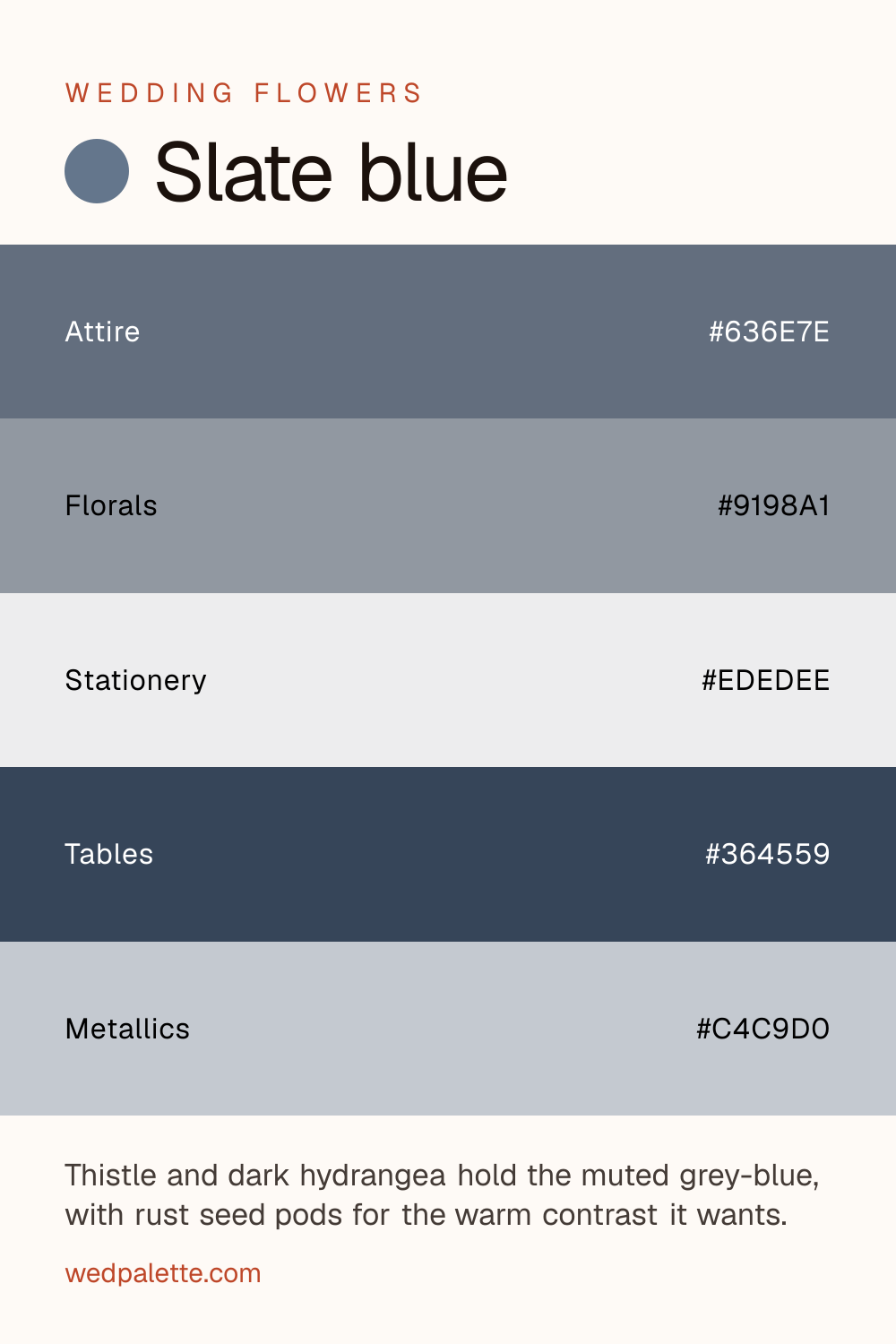
Task: Select the Florals color band
Action: click(448, 505)
